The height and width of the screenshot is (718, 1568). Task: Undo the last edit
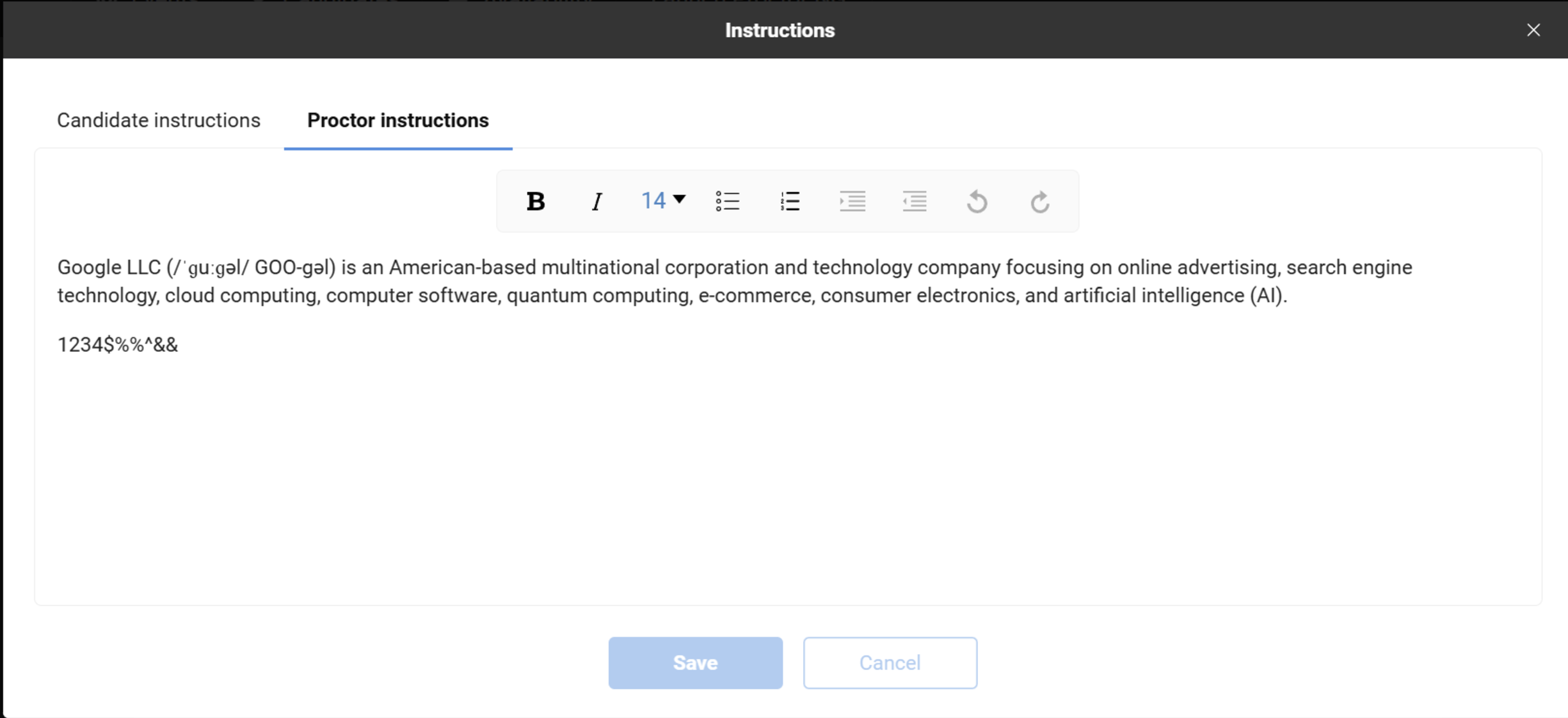(977, 202)
